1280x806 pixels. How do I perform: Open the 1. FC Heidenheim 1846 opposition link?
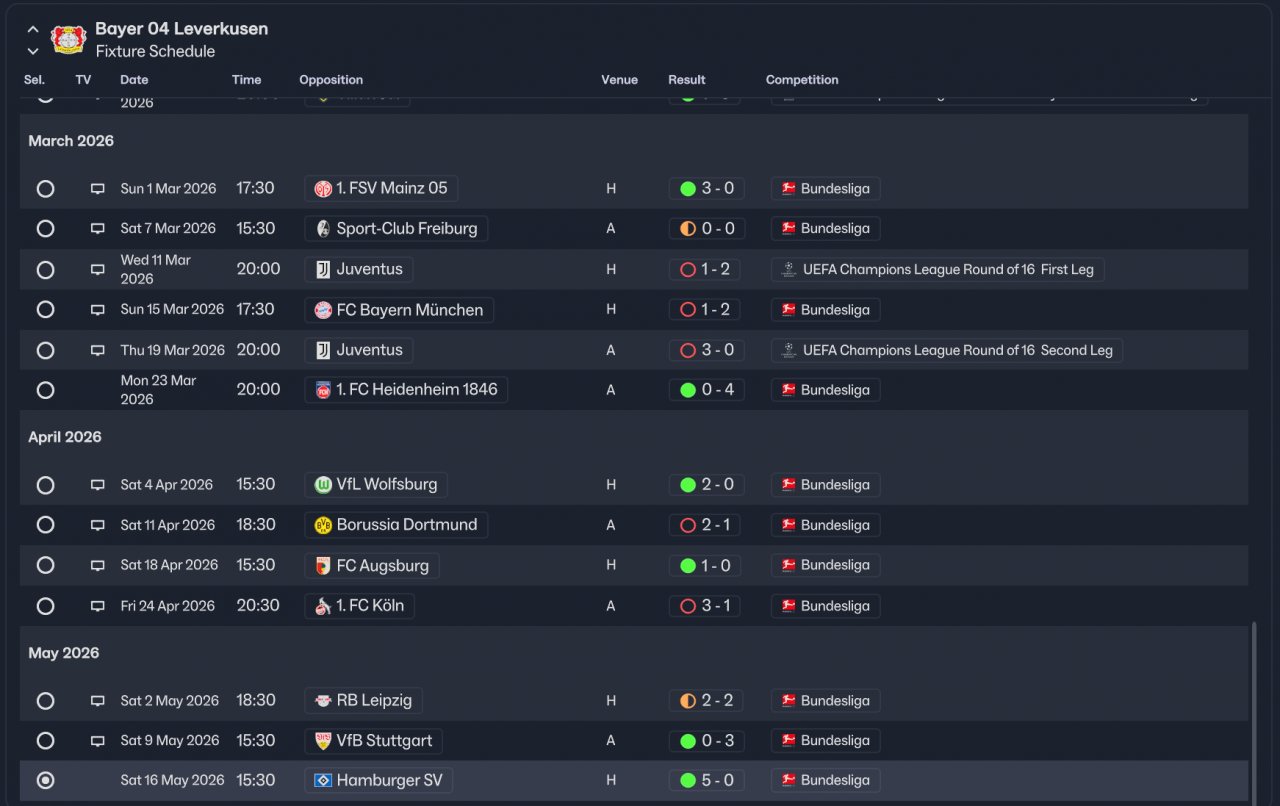pos(406,390)
